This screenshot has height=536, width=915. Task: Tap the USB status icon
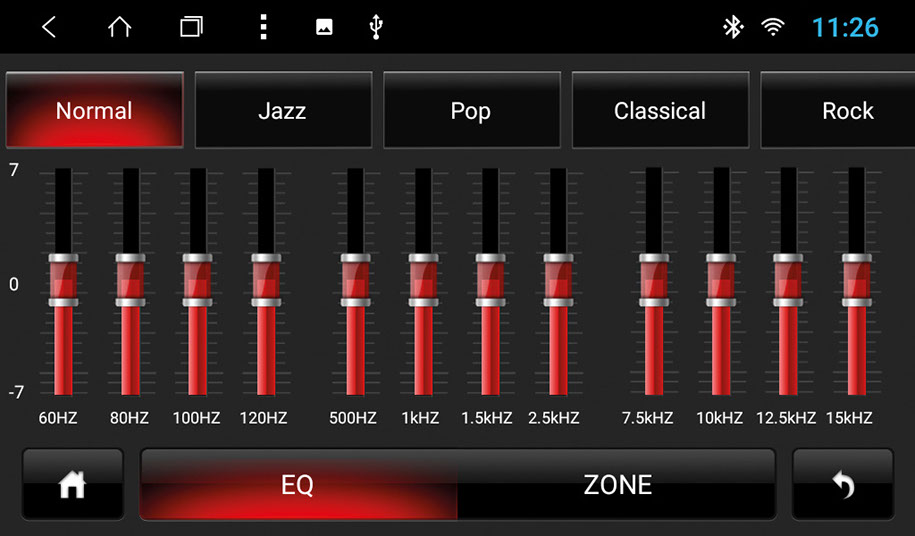point(376,27)
